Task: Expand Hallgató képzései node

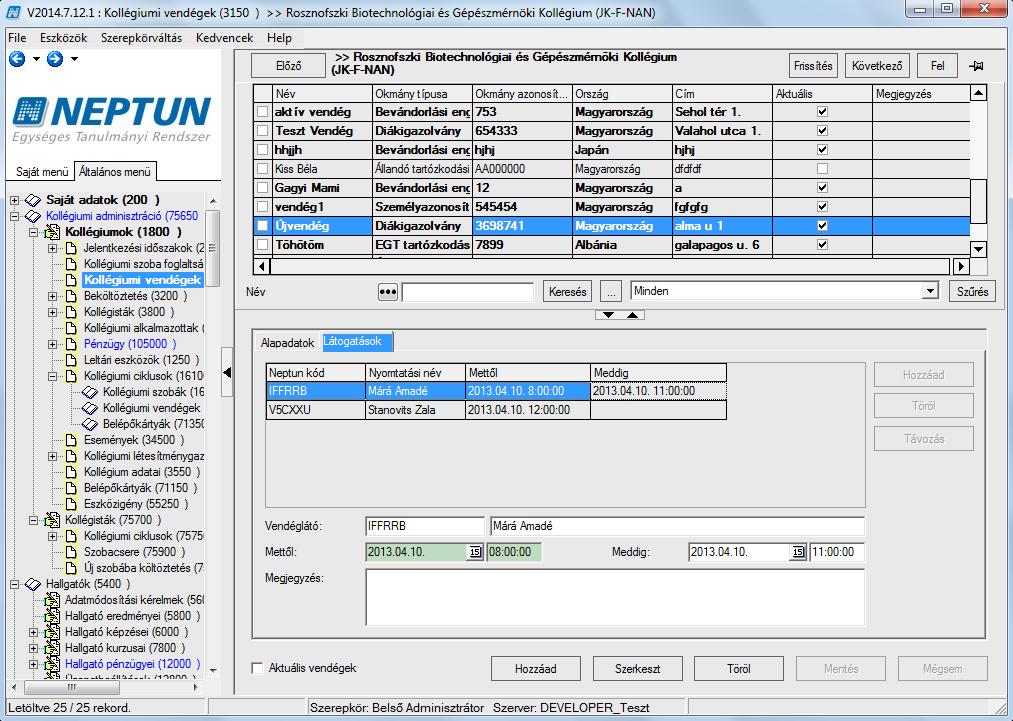Action: click(34, 632)
